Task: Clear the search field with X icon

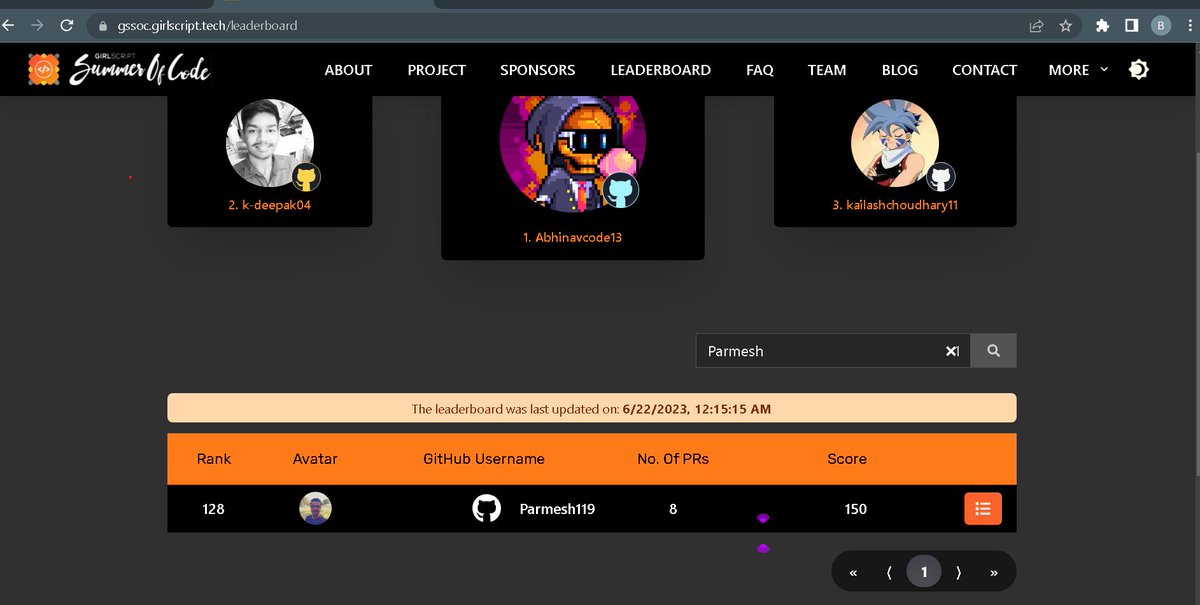Action: pos(951,351)
